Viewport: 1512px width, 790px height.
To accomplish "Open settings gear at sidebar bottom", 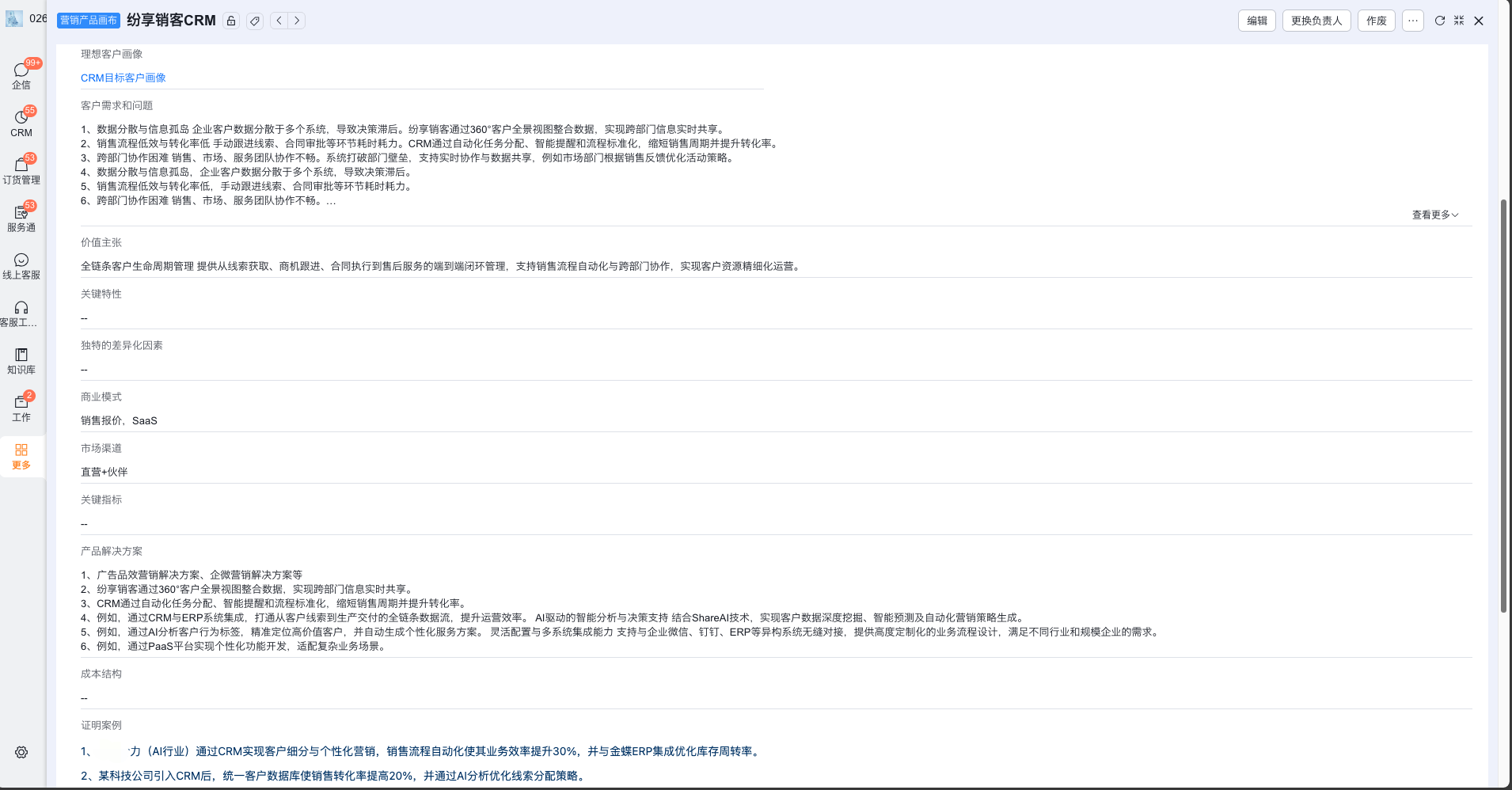I will click(x=21, y=752).
